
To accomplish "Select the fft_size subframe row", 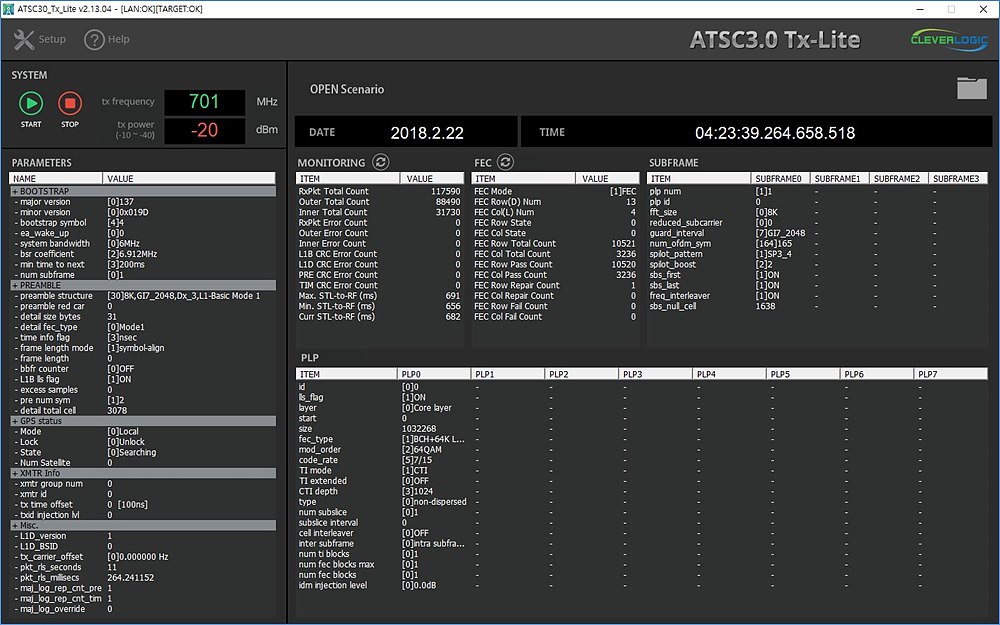I will point(817,212).
